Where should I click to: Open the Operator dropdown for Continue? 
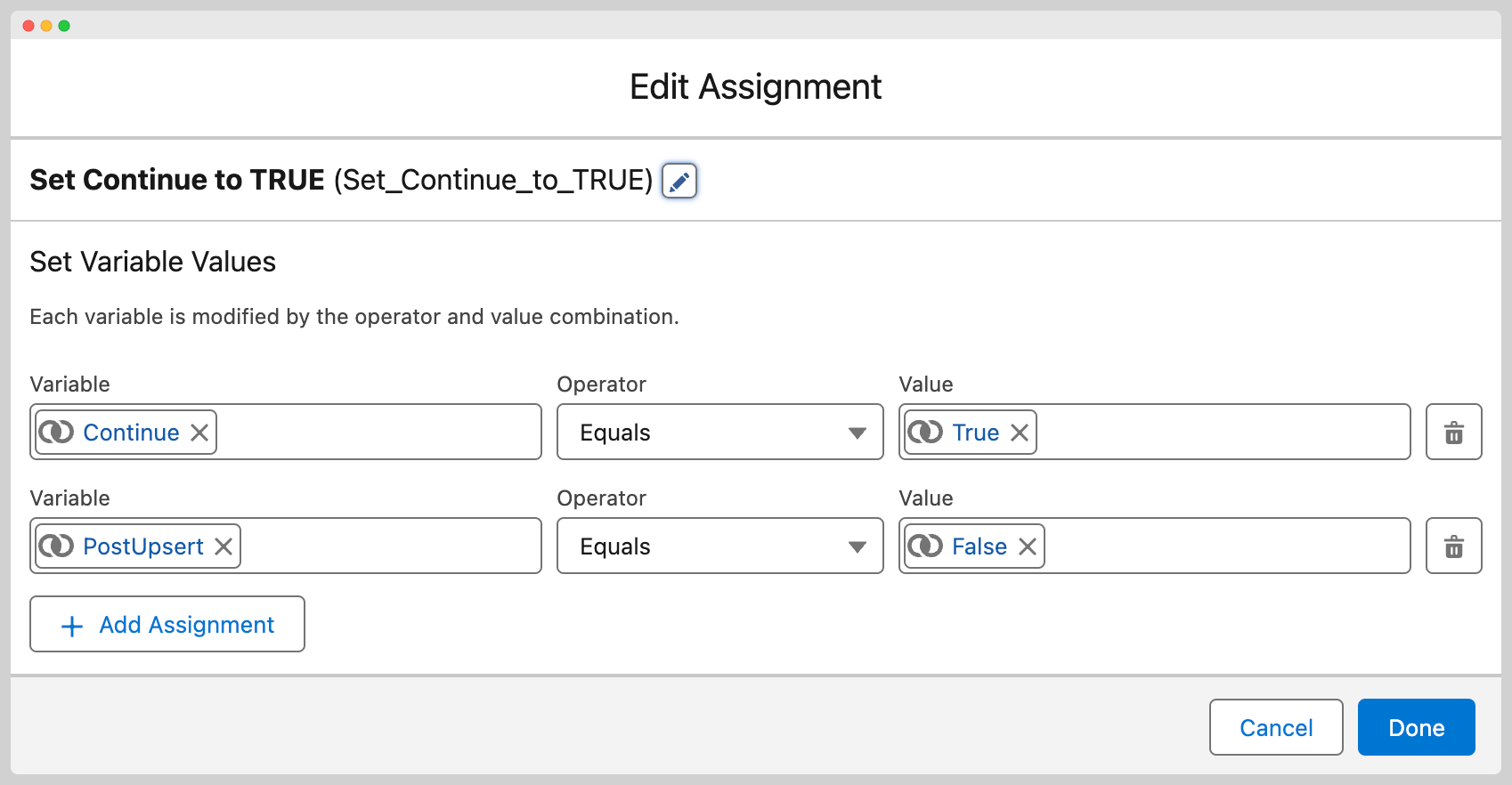719,433
